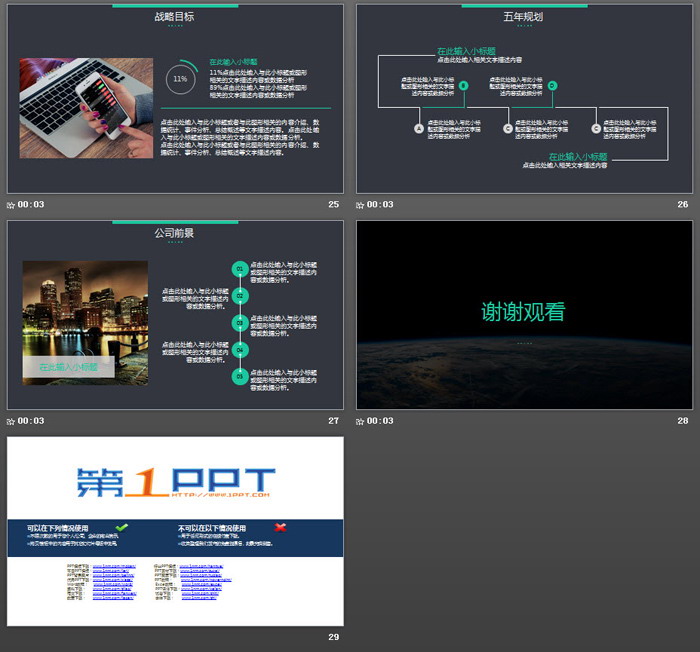Image resolution: width=700 pixels, height=652 pixels.
Task: Select the 第1PPT logo slide thumbnail
Action: pyautogui.click(x=175, y=531)
